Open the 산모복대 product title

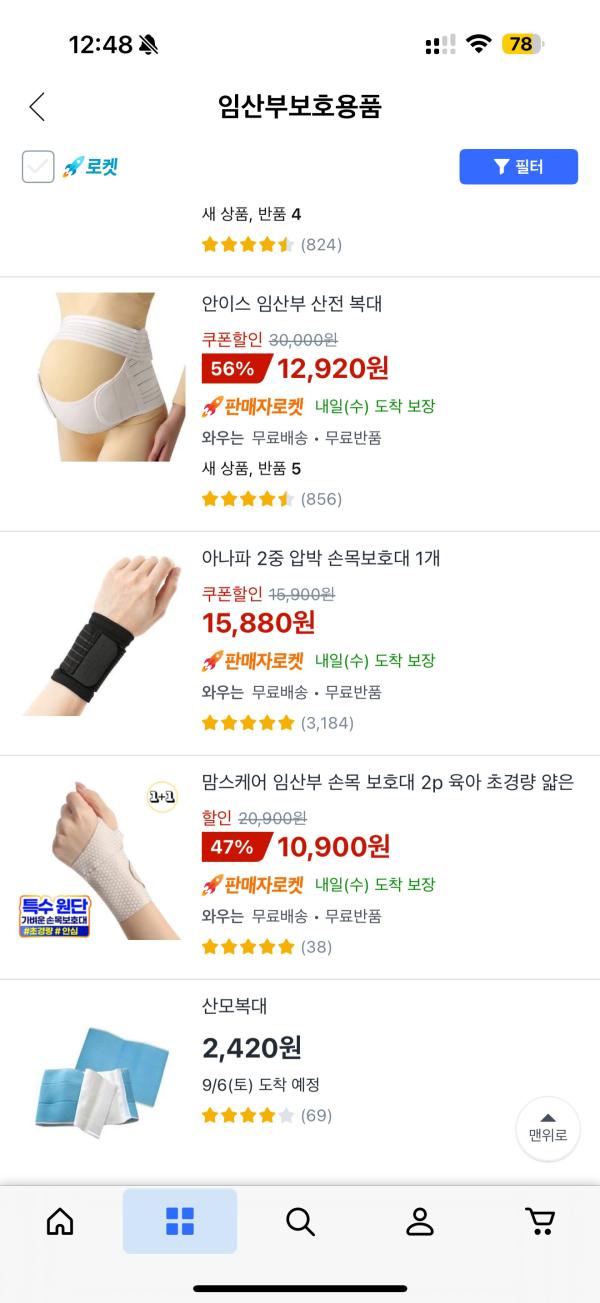click(235, 1006)
